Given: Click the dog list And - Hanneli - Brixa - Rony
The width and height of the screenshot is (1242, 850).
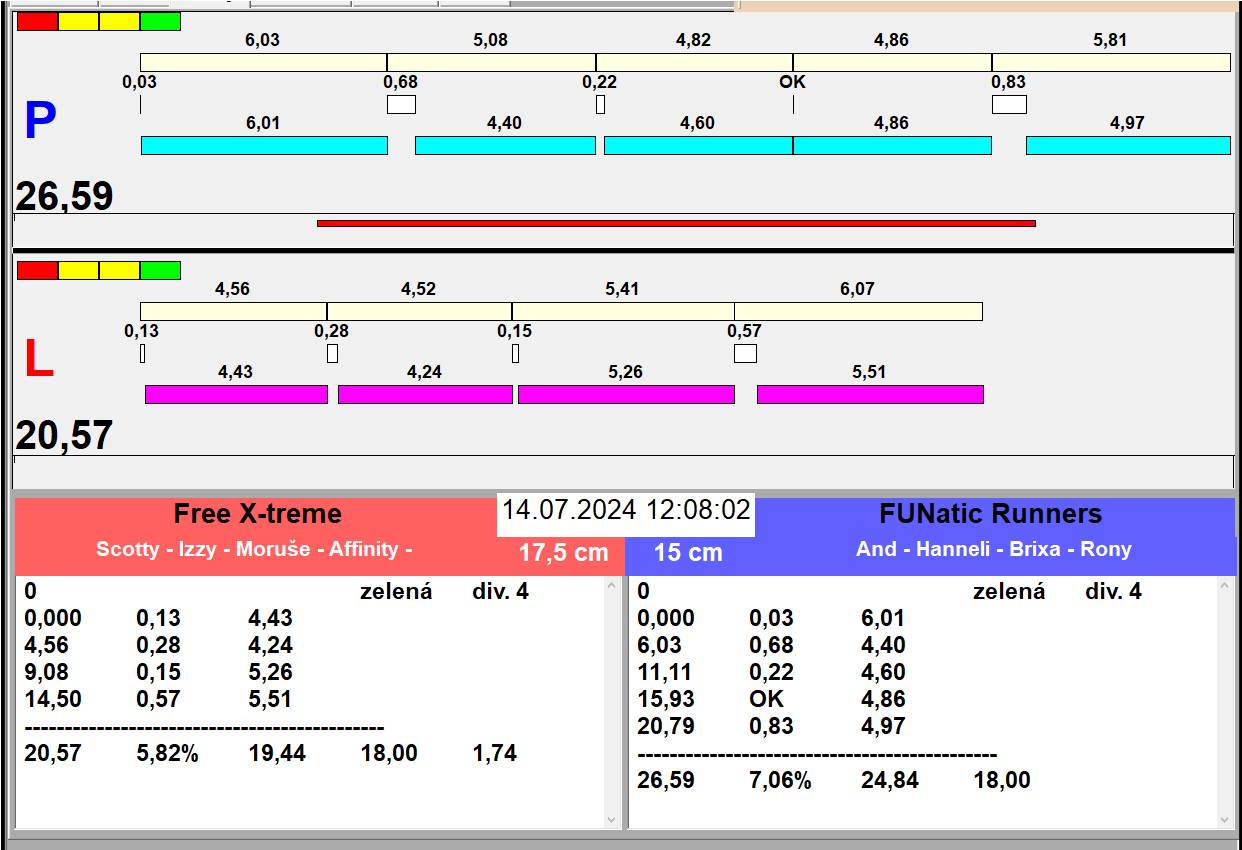Looking at the screenshot, I should click(993, 549).
